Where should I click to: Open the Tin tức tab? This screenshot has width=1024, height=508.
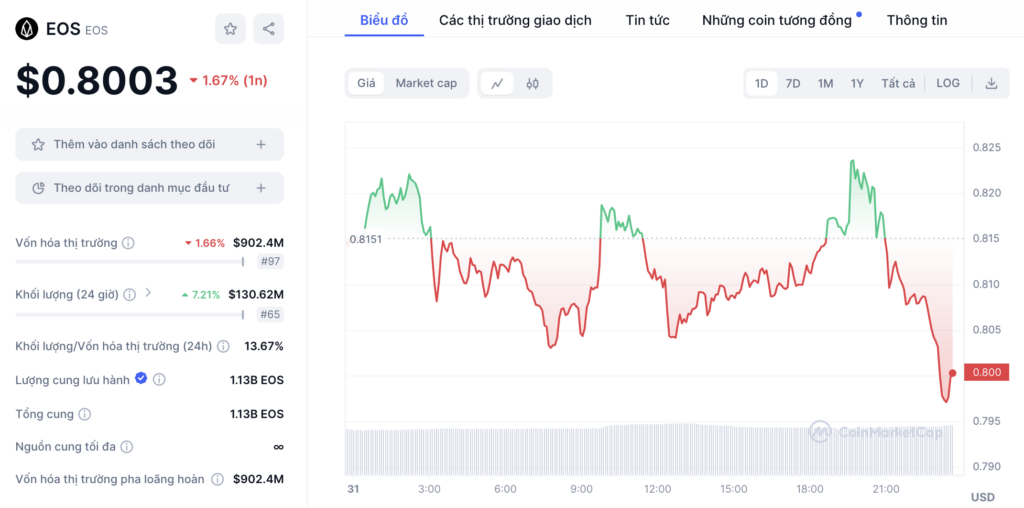647,20
